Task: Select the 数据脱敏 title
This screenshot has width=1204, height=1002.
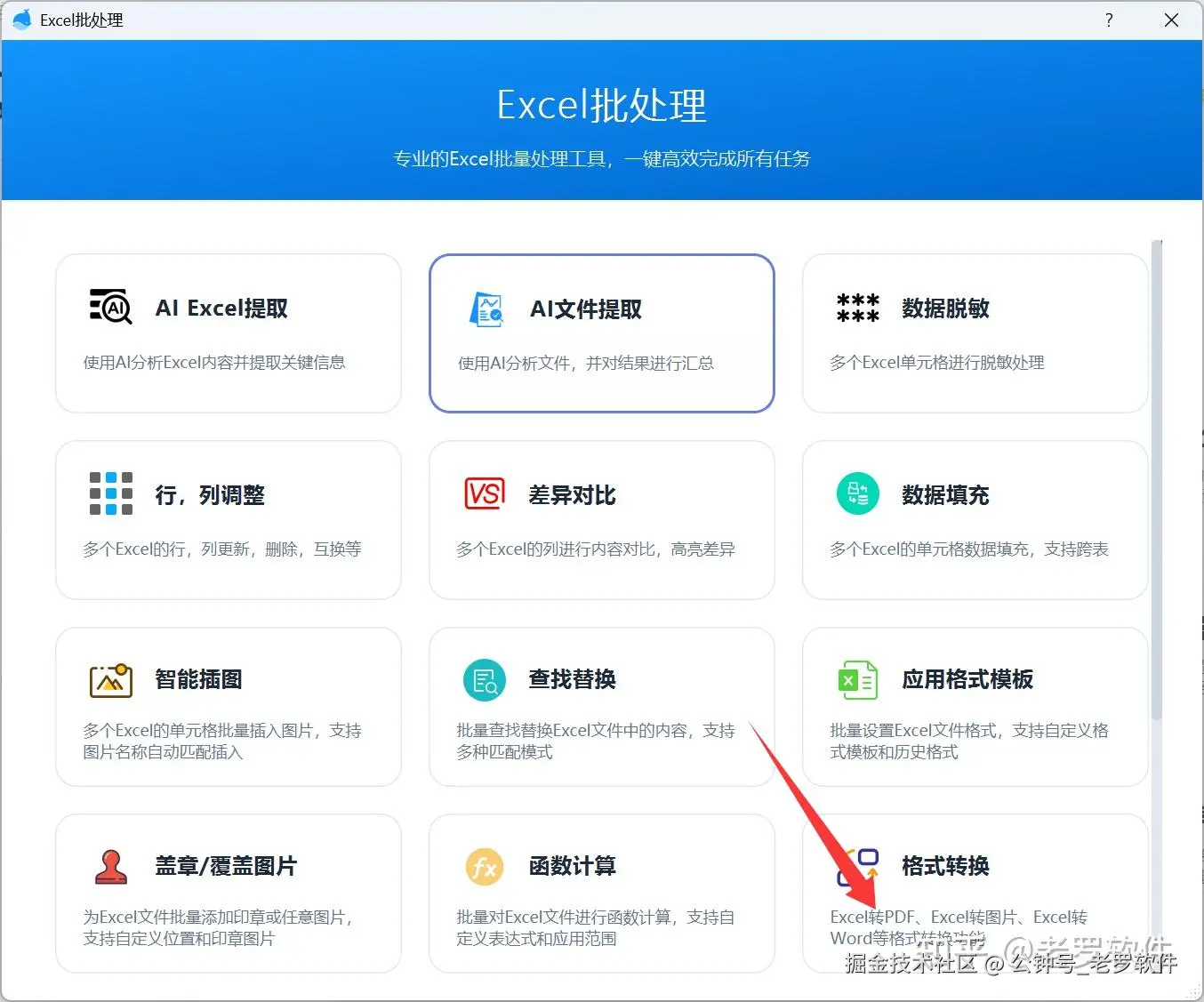Action: pyautogui.click(x=945, y=309)
